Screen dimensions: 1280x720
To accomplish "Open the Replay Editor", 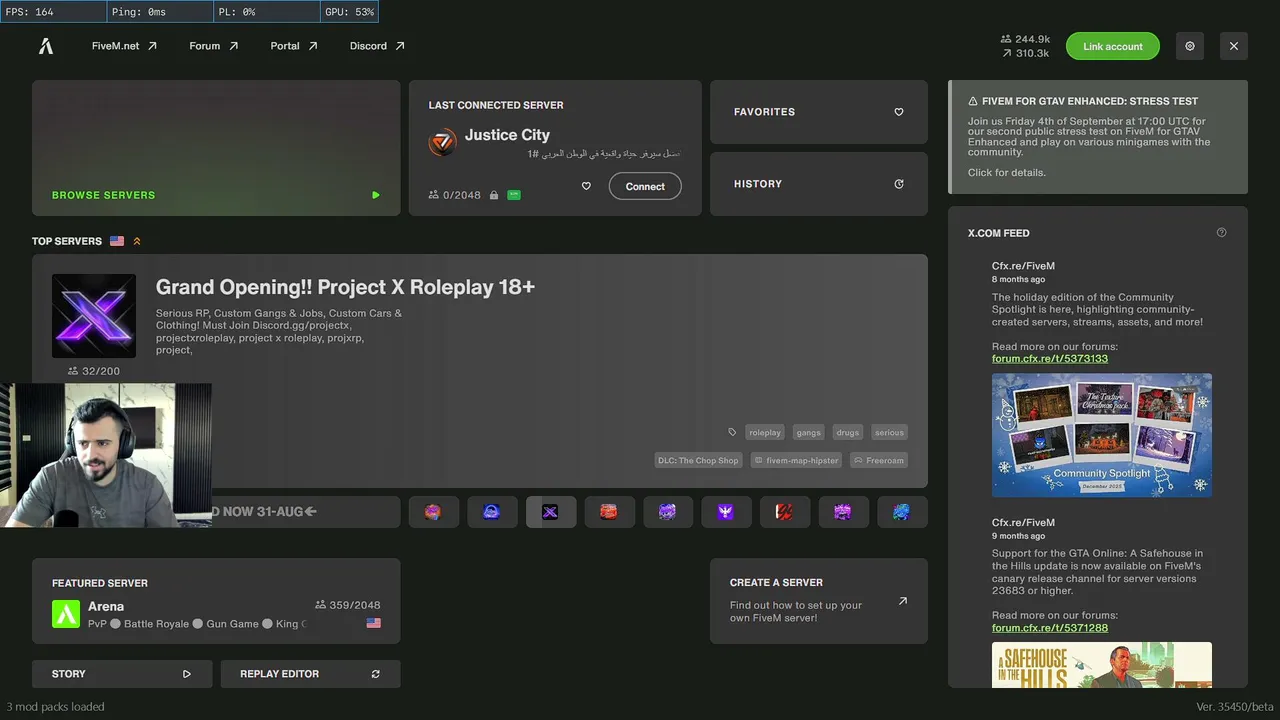I will tap(310, 674).
